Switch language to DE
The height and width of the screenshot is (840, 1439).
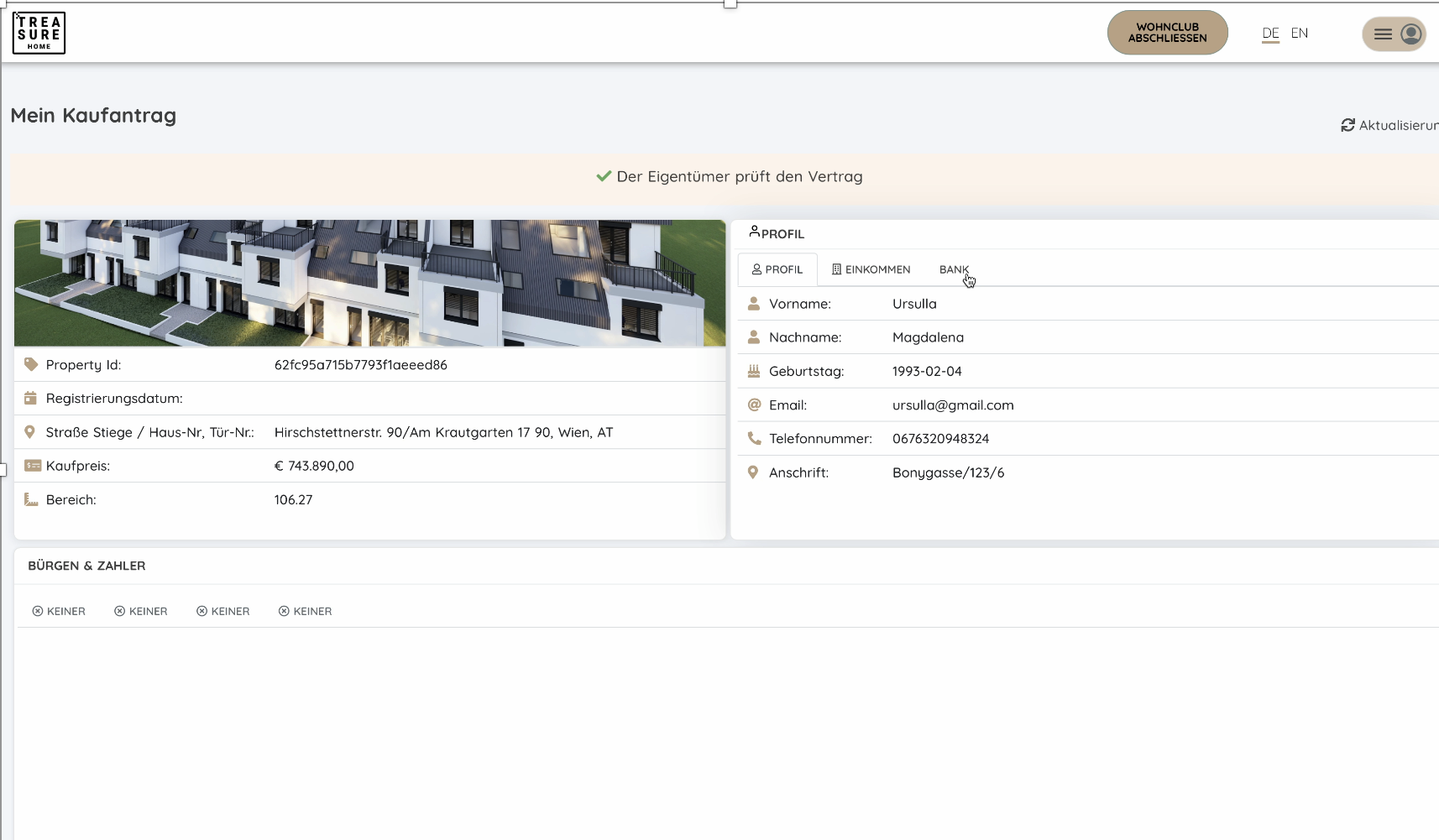click(x=1270, y=34)
